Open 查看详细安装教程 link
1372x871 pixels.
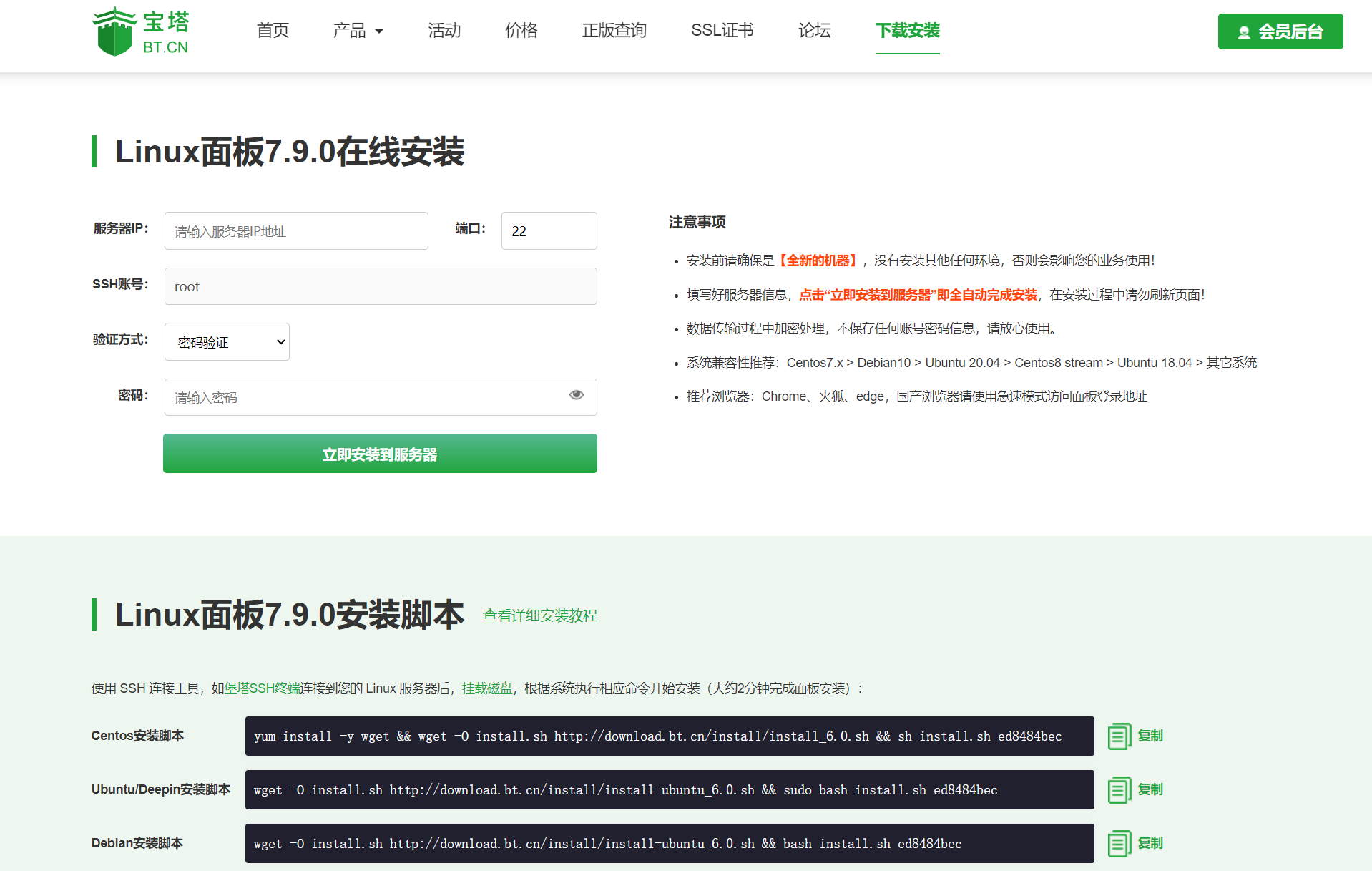540,615
